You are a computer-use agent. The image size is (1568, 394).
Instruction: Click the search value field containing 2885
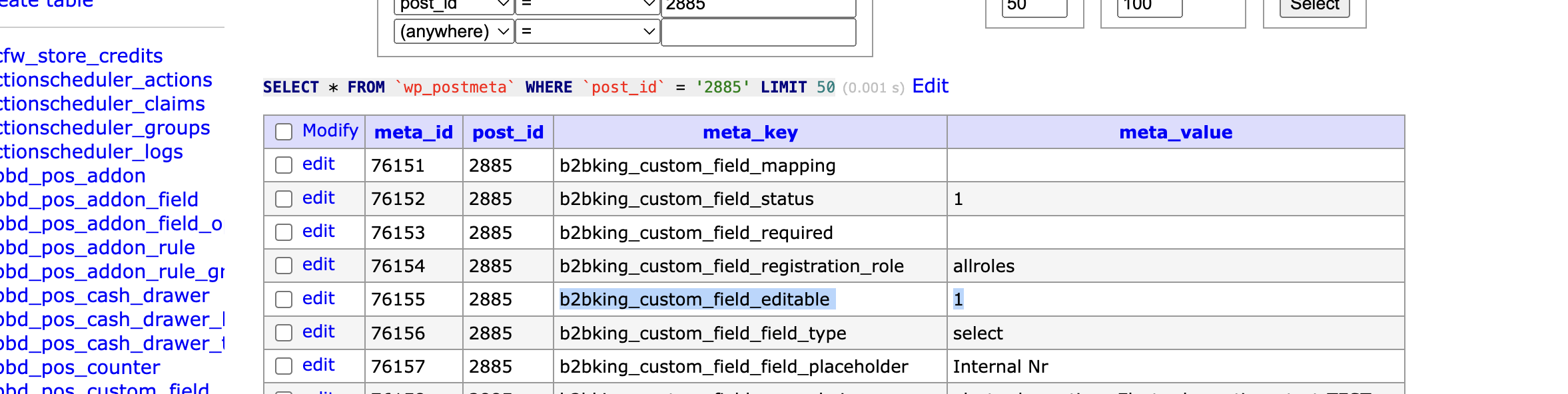(759, 7)
